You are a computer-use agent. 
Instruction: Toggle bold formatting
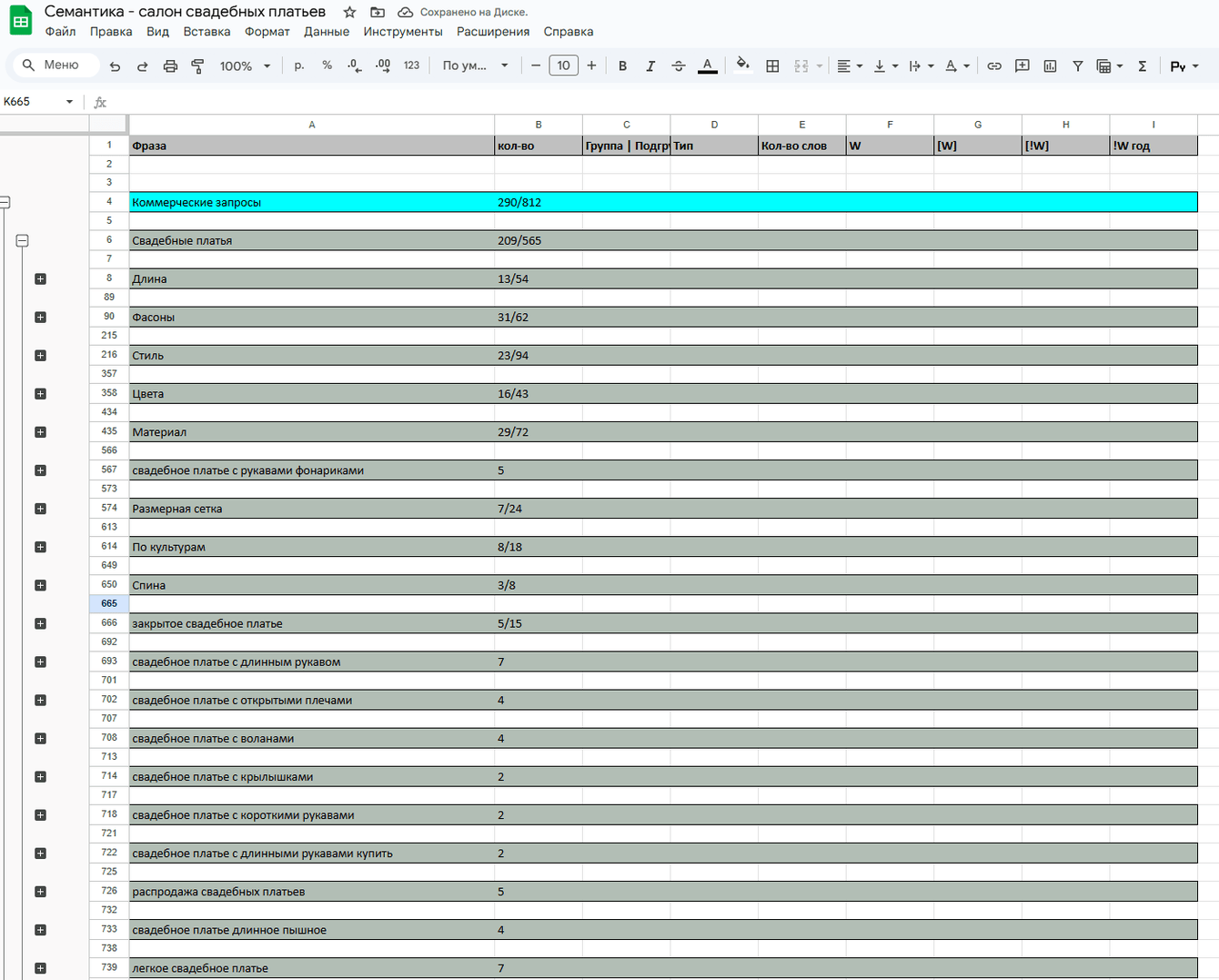622,66
